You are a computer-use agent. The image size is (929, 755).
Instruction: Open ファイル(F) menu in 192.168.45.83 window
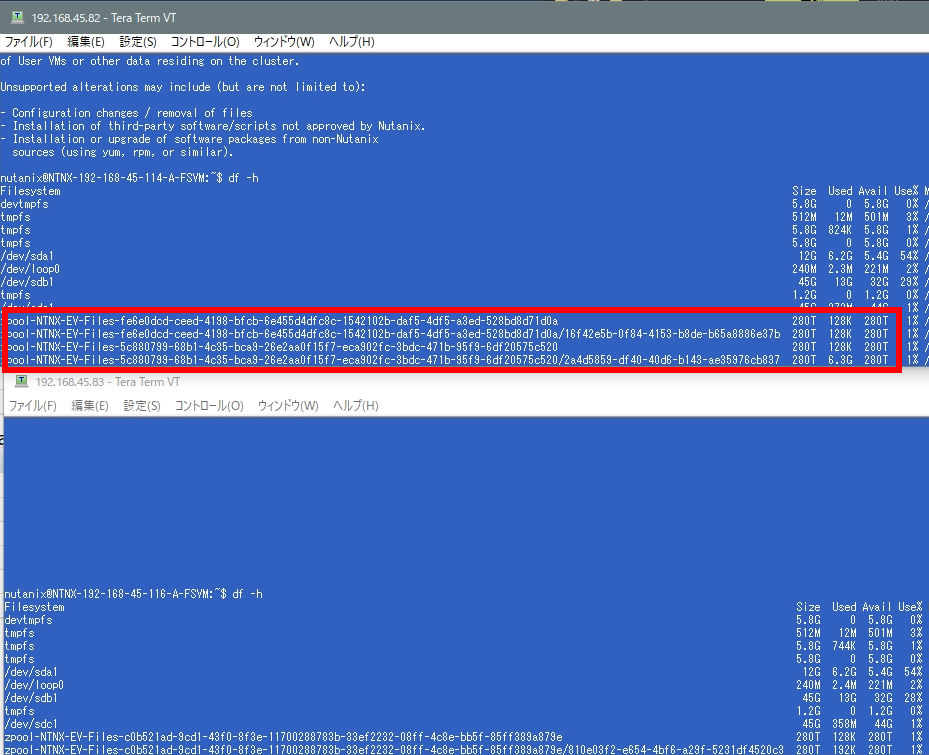point(33,405)
